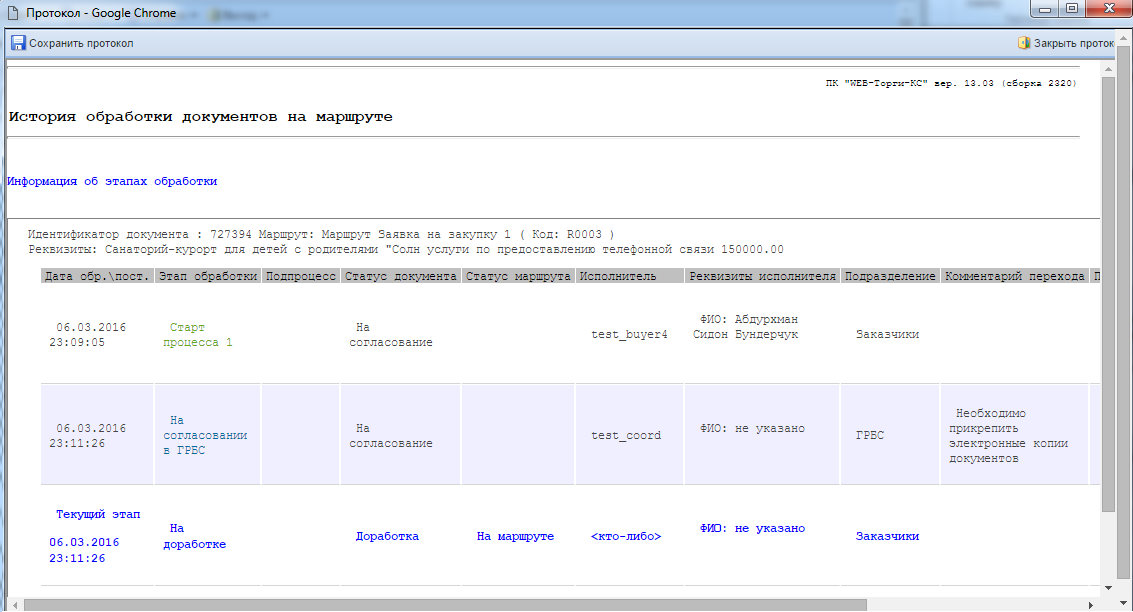The height and width of the screenshot is (612, 1133).
Task: Click the 'Исполнитель' column header
Action: click(617, 276)
